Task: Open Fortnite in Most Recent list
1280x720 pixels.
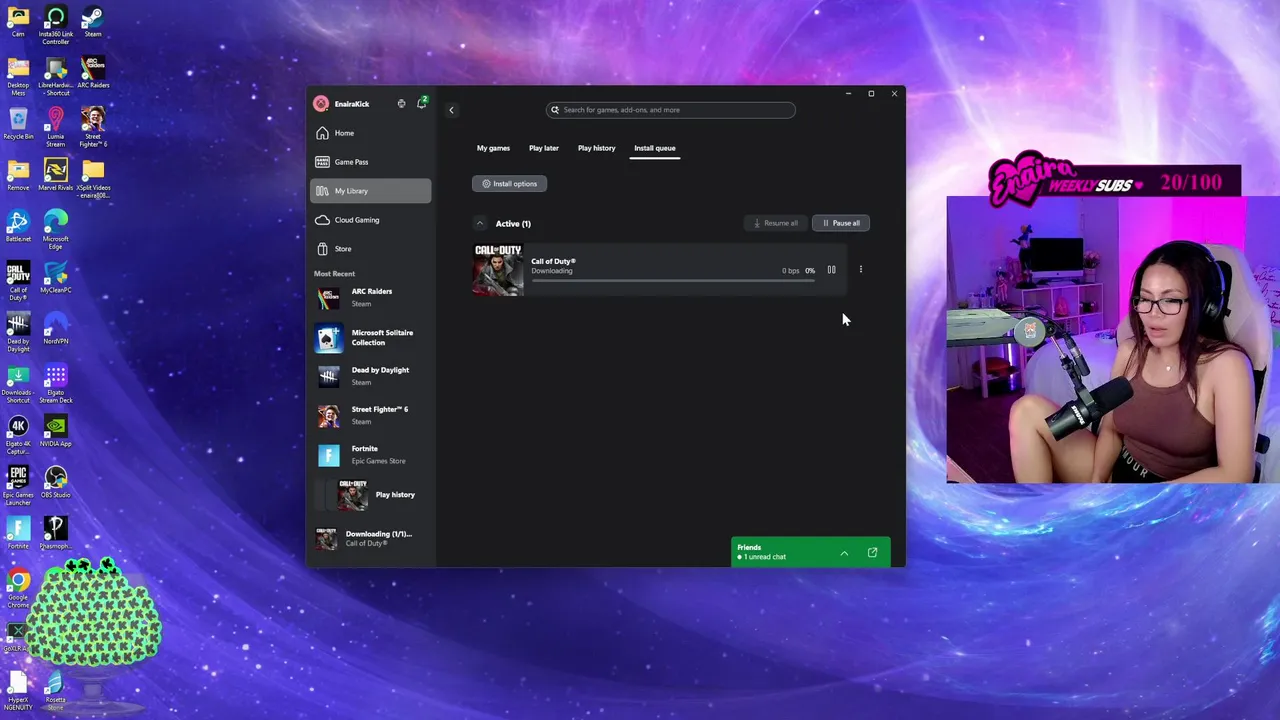Action: point(370,455)
